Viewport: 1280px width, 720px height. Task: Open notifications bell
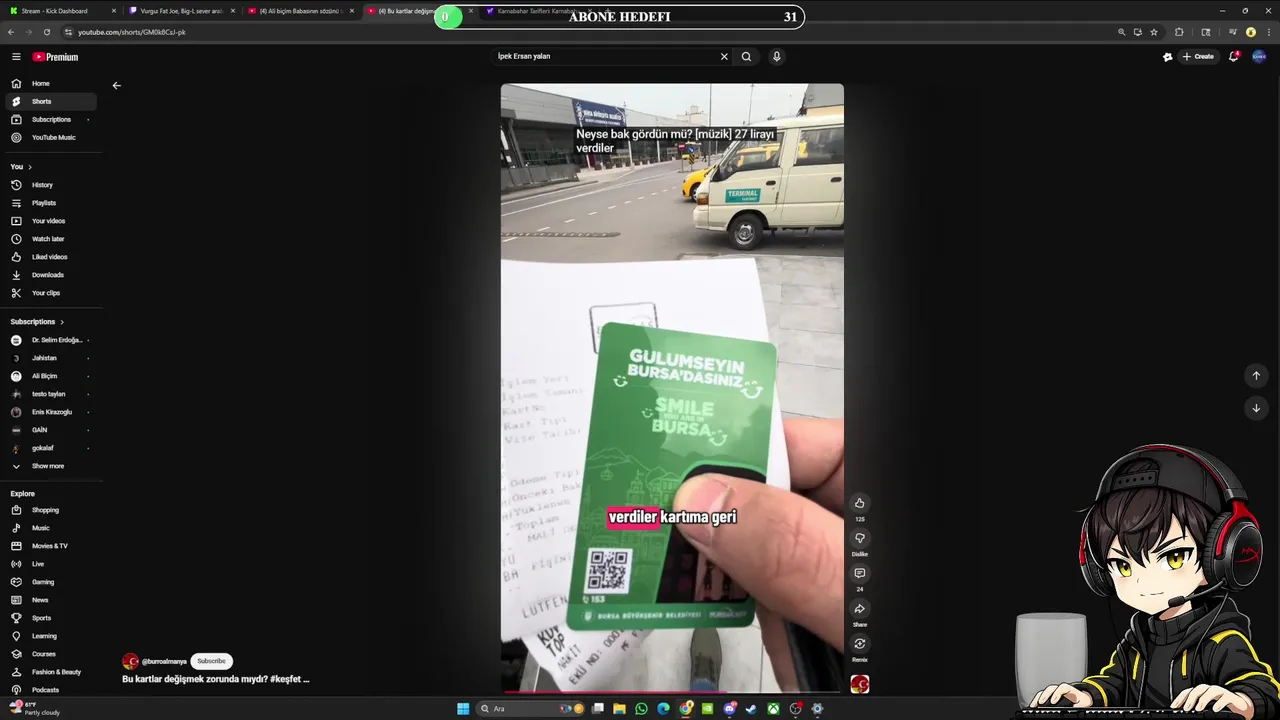[x=1234, y=57]
